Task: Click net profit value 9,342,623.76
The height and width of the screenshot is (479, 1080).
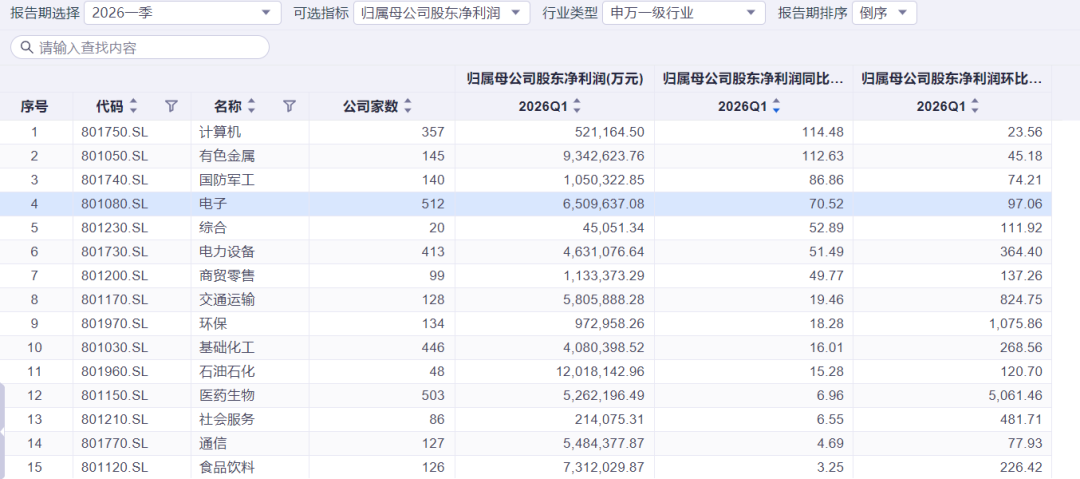Action: [605, 156]
